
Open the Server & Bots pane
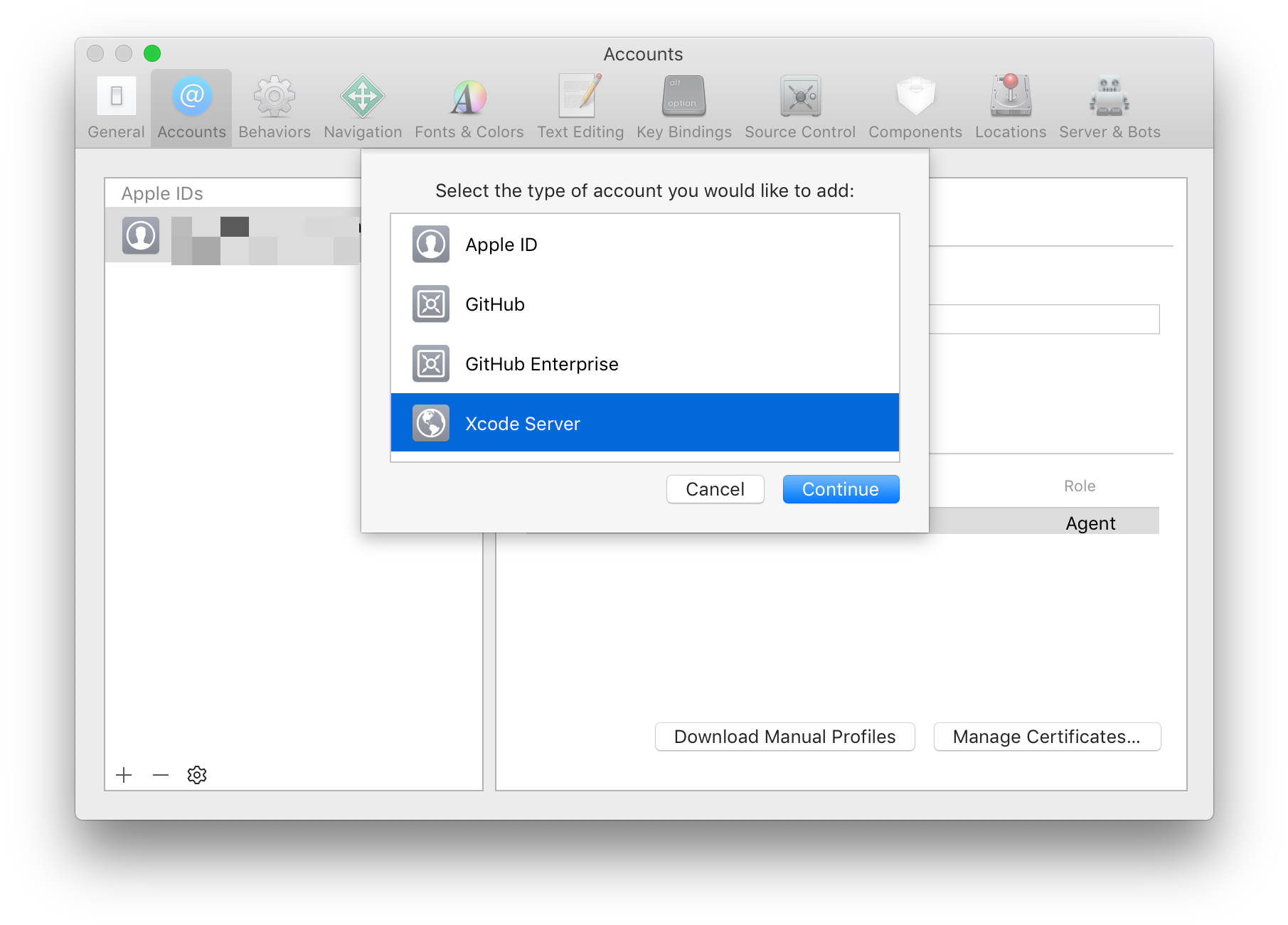[x=1108, y=105]
